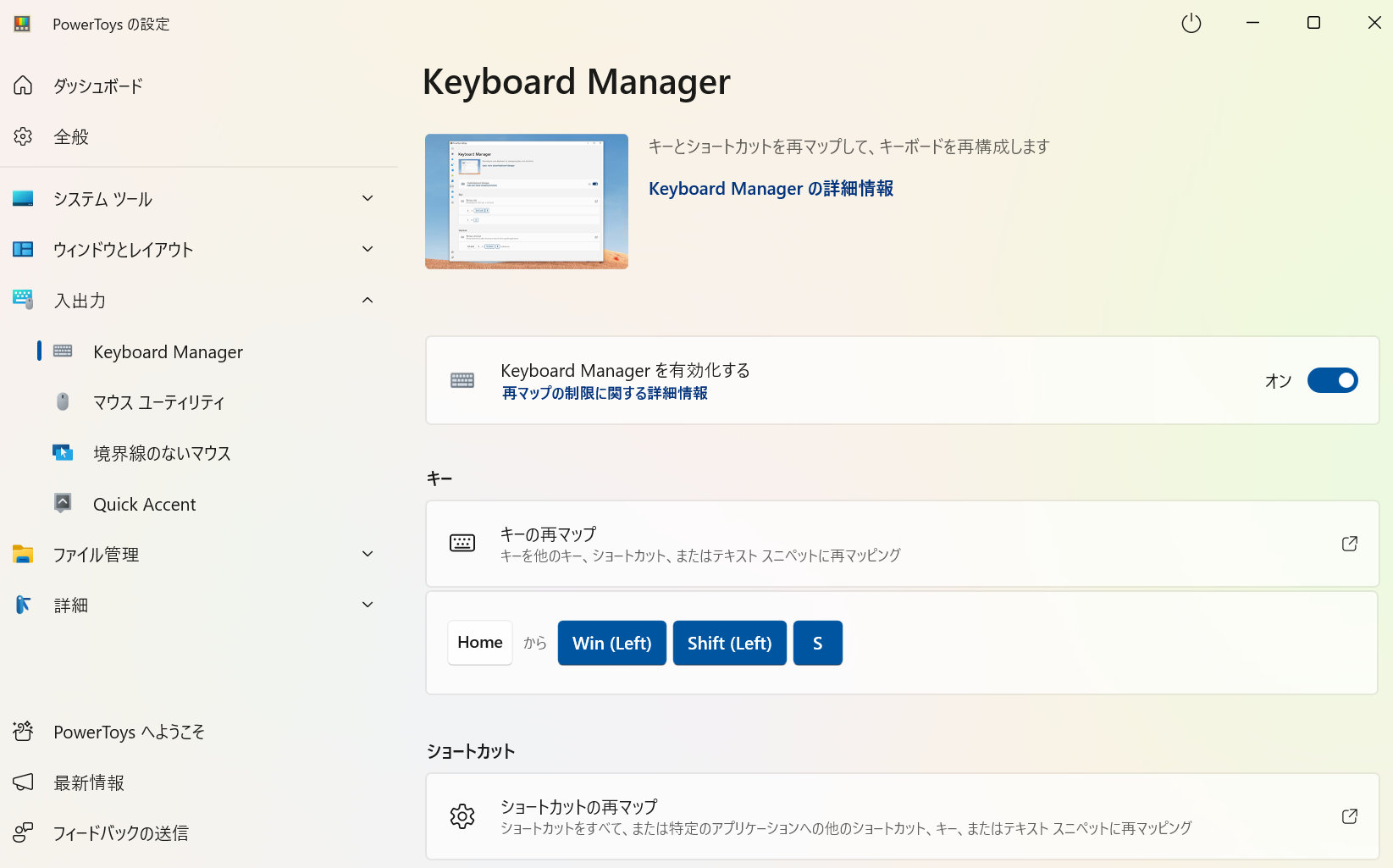Viewport: 1393px width, 868px height.
Task: Click the オン label beside the toggle
Action: point(1279,381)
